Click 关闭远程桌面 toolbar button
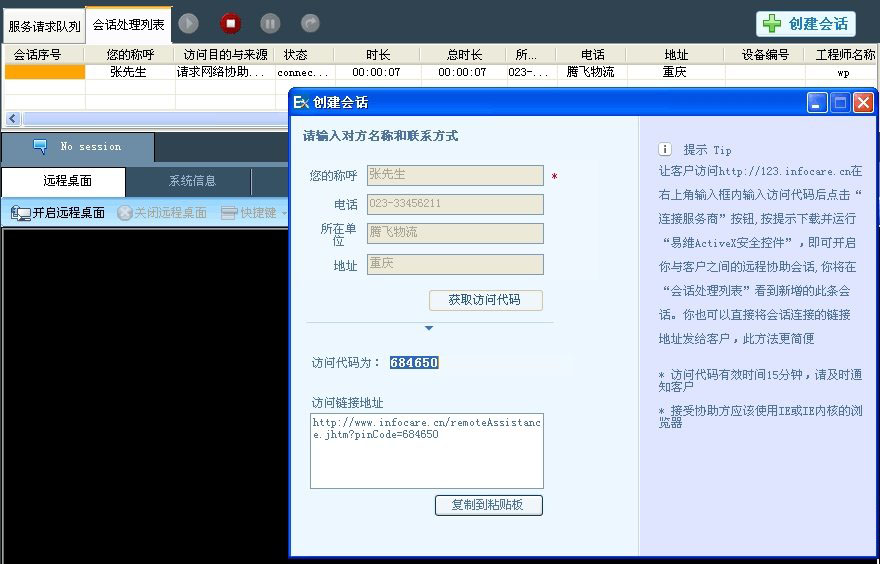Screen dimensions: 880x564 pyautogui.click(x=162, y=213)
